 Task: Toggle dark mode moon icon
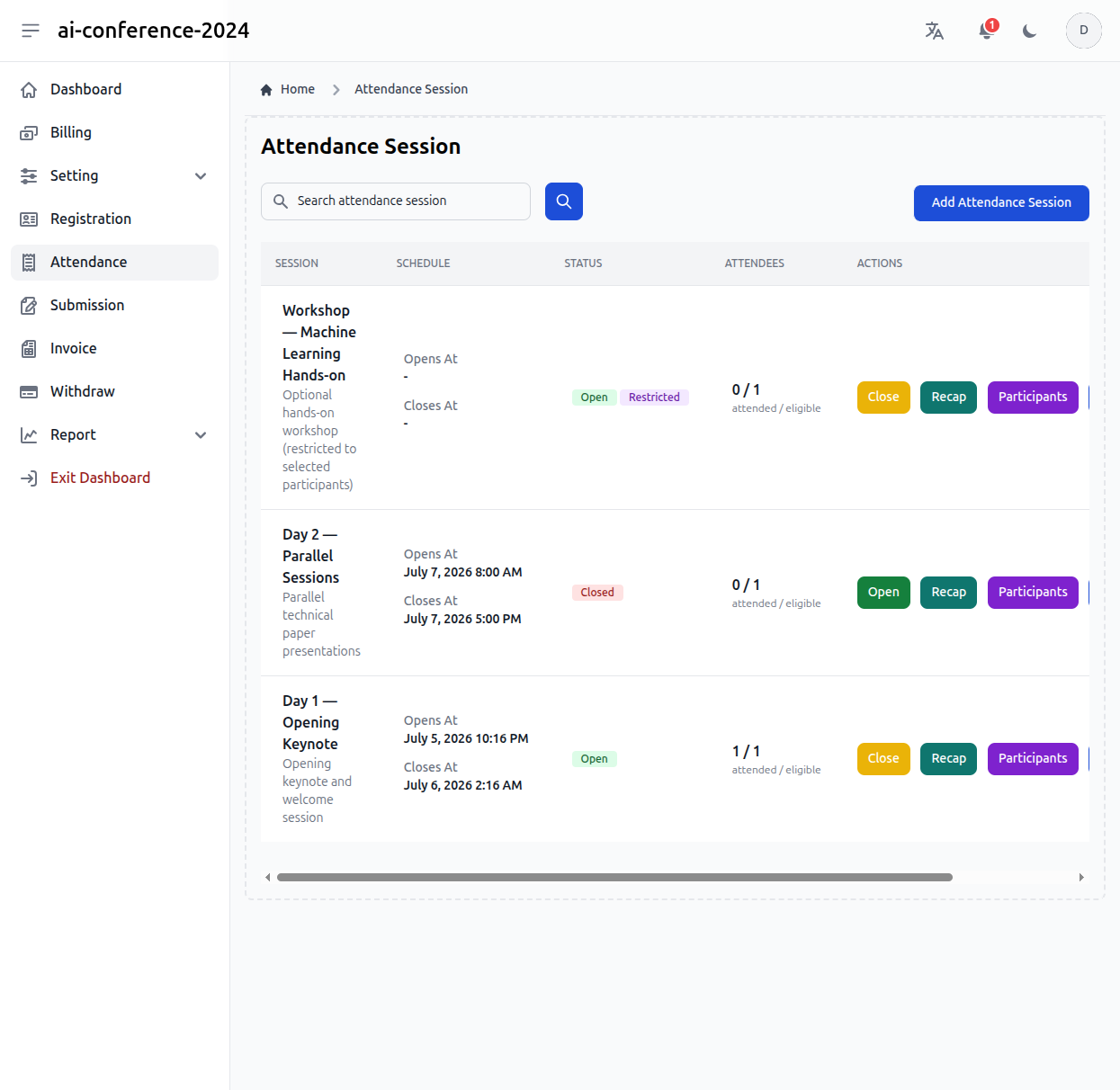click(x=1030, y=31)
